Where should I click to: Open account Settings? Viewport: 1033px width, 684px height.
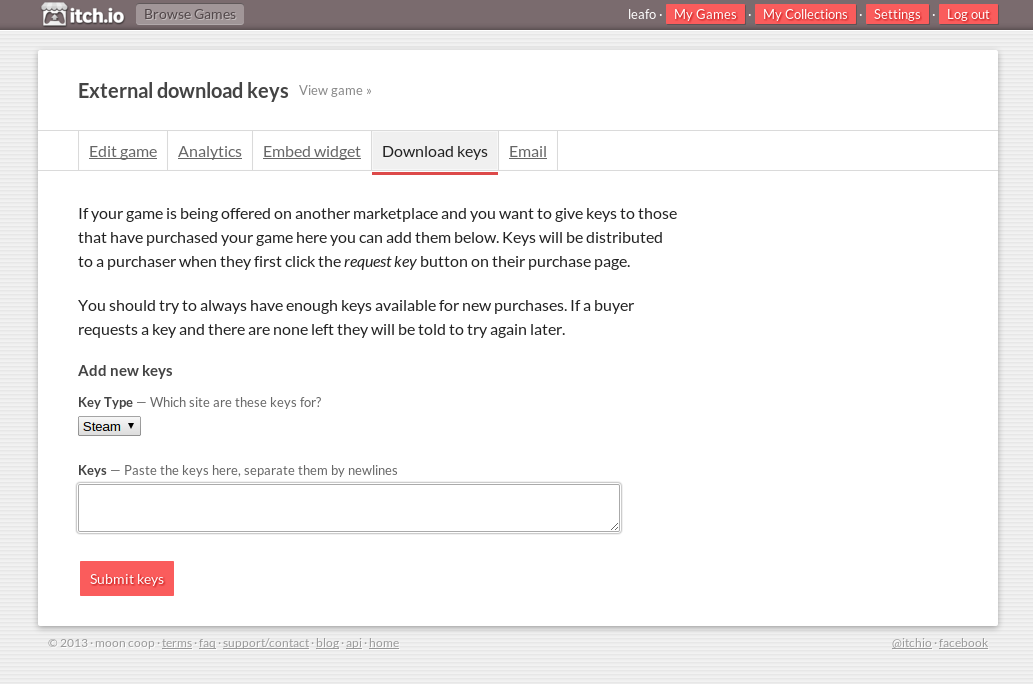click(x=897, y=14)
